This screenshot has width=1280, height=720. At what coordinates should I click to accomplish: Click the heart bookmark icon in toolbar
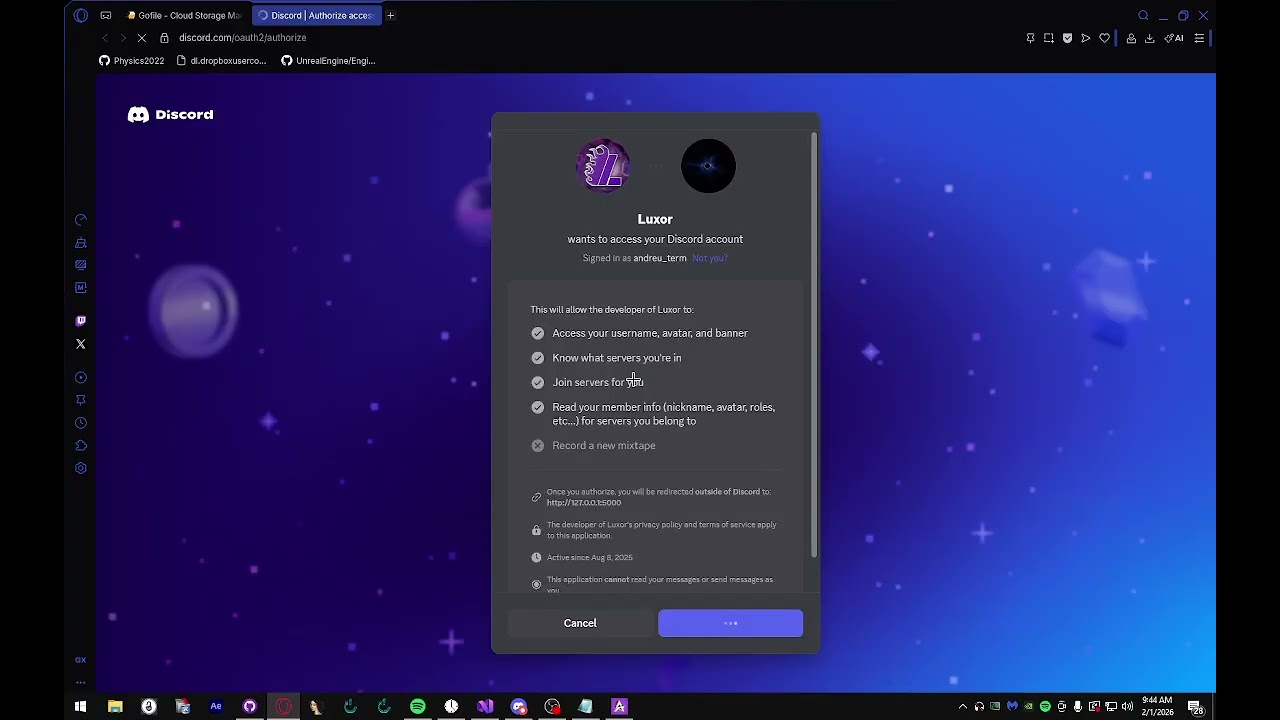pos(1104,38)
